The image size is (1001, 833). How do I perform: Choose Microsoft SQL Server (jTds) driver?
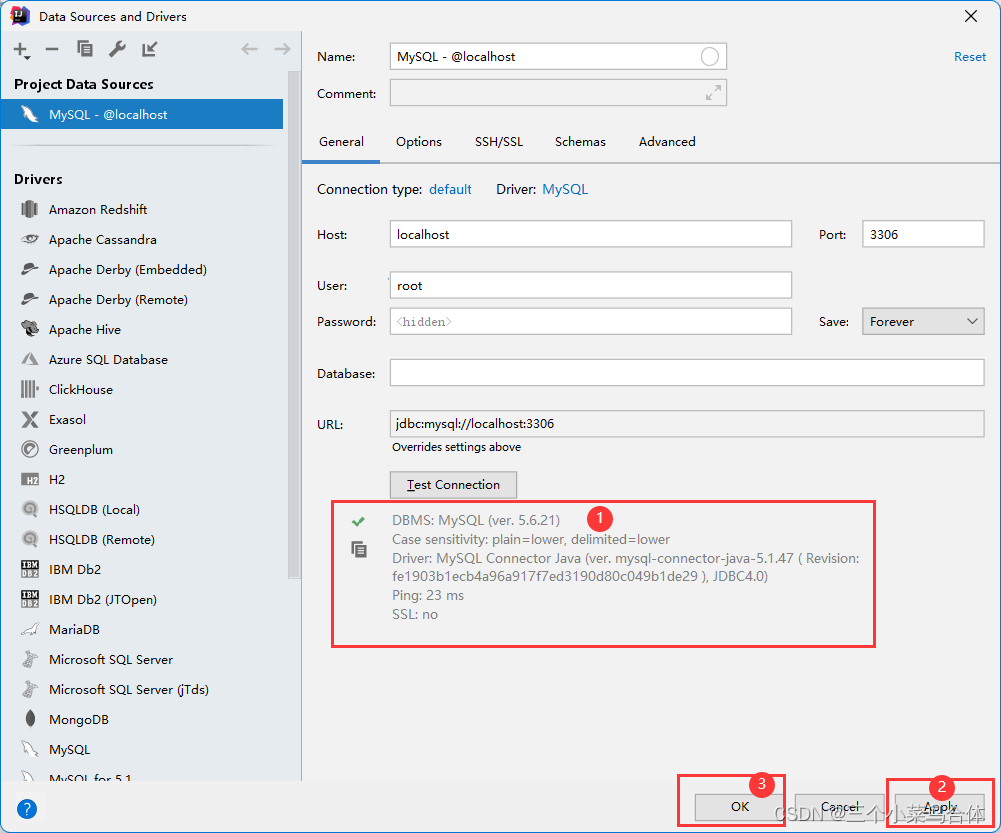click(x=128, y=689)
